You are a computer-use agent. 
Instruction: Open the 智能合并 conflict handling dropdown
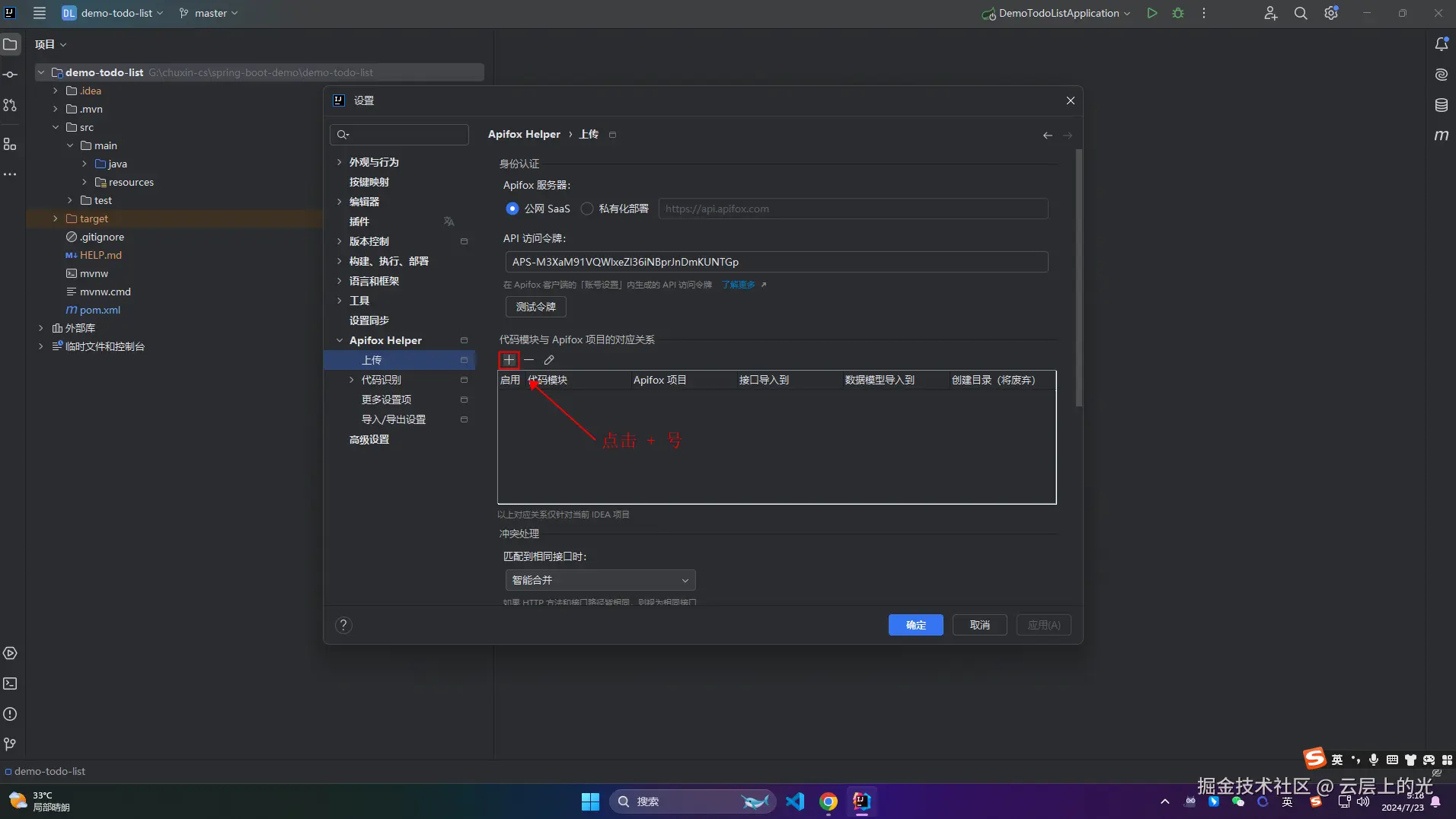click(600, 580)
